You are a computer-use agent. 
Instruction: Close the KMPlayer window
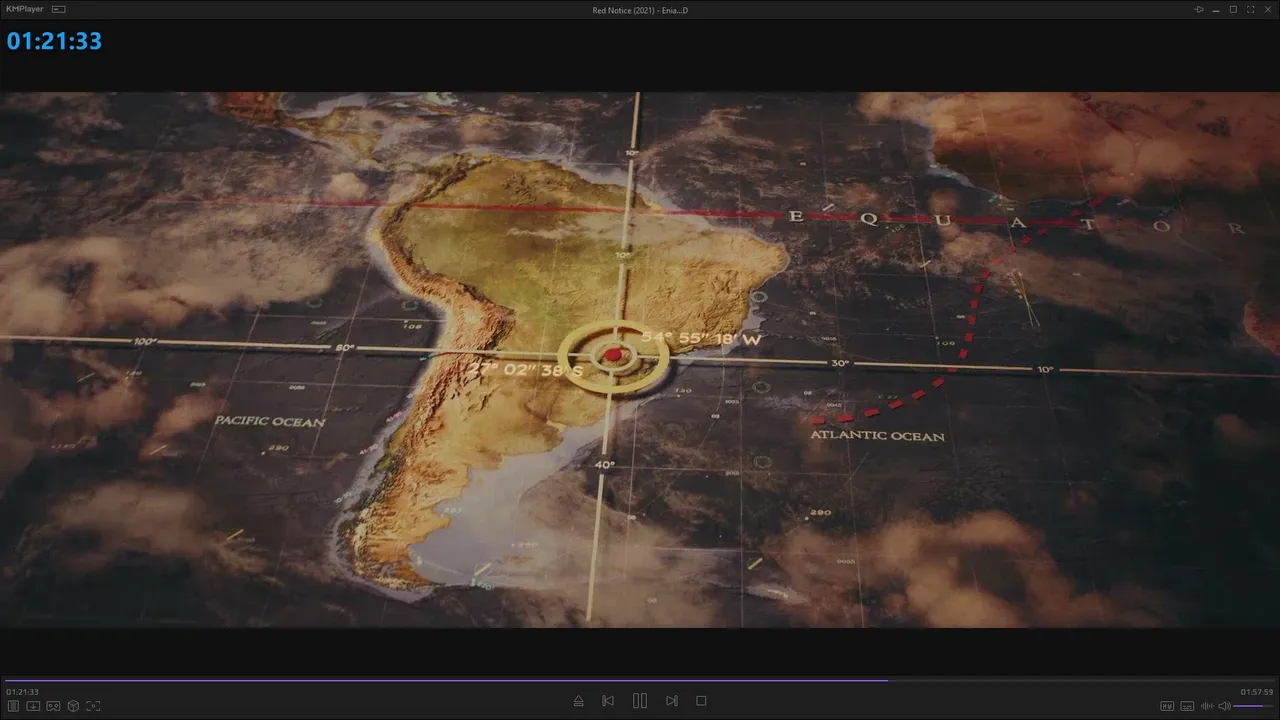(1267, 9)
